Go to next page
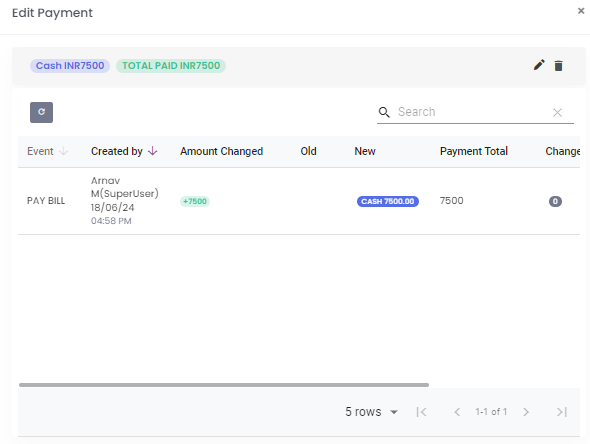 (x=526, y=412)
